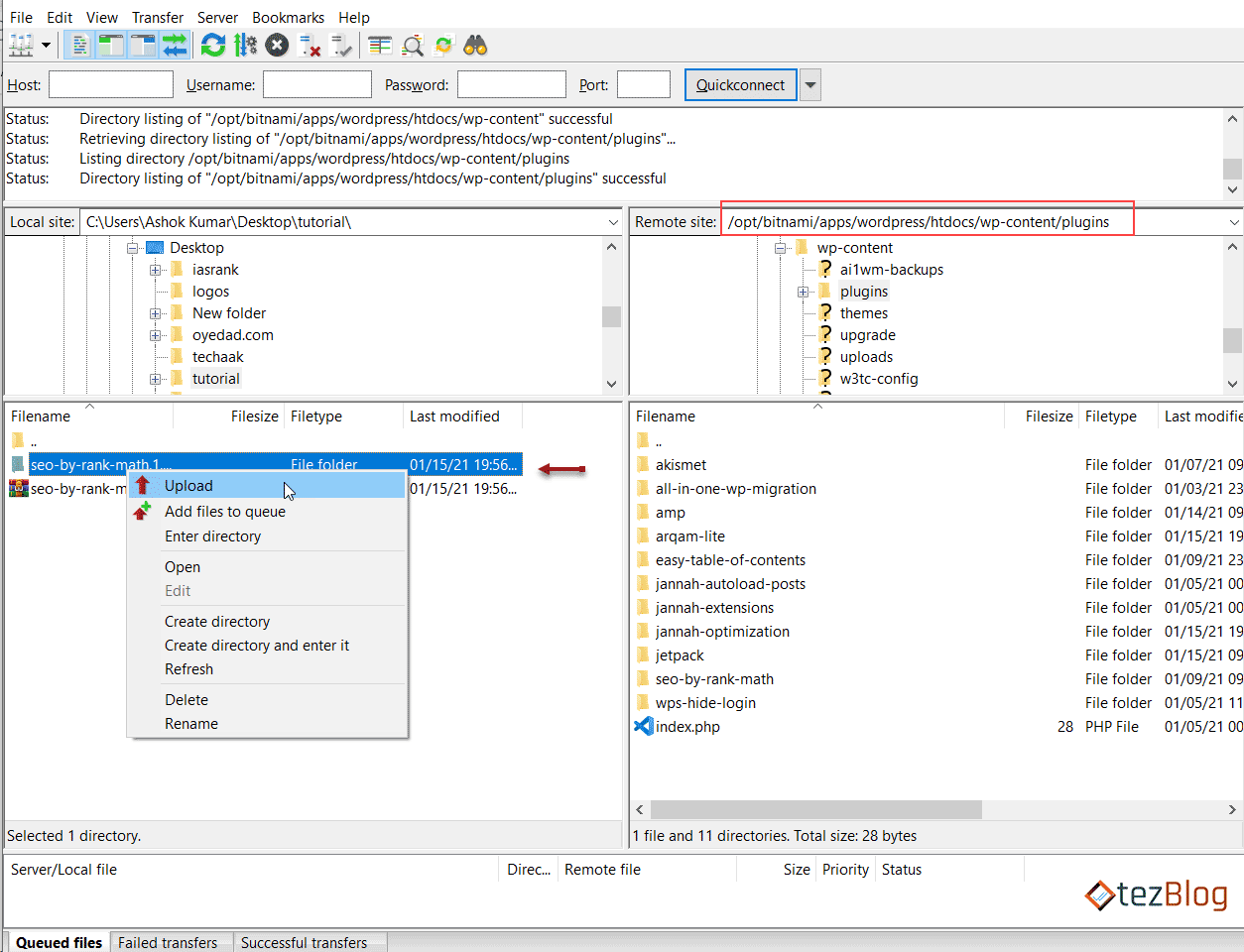Viewport: 1244px width, 952px height.
Task: Choose Open from context menu
Action: click(267, 567)
